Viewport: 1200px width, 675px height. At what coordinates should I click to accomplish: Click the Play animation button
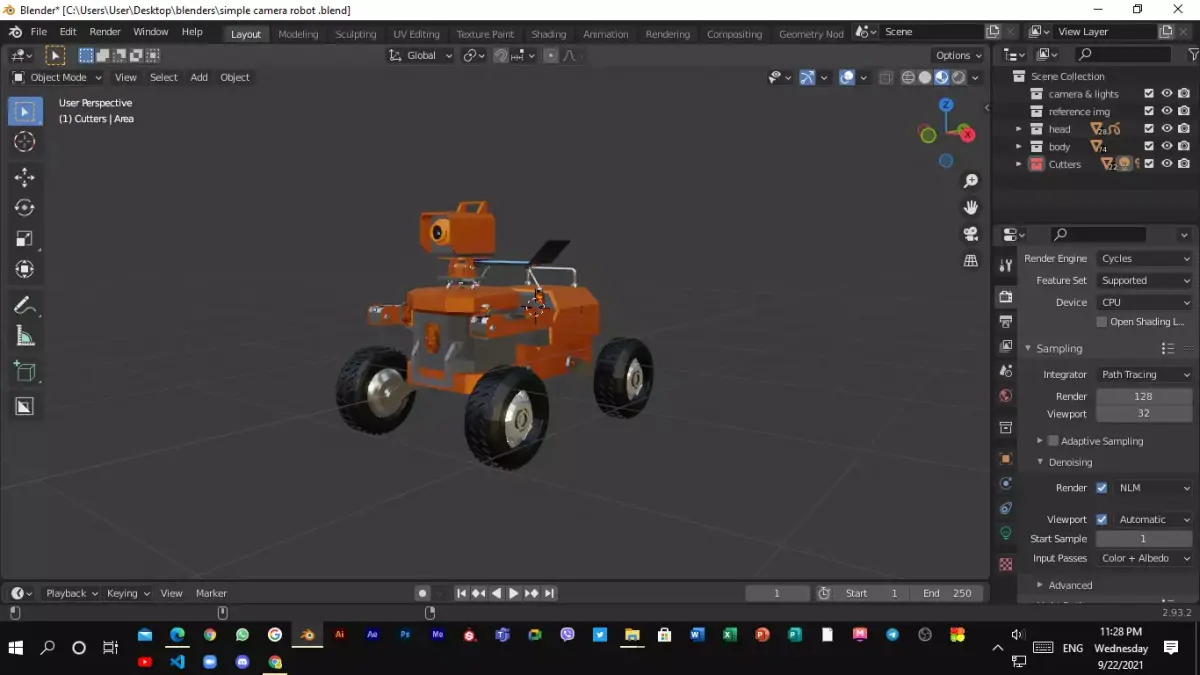tap(514, 593)
